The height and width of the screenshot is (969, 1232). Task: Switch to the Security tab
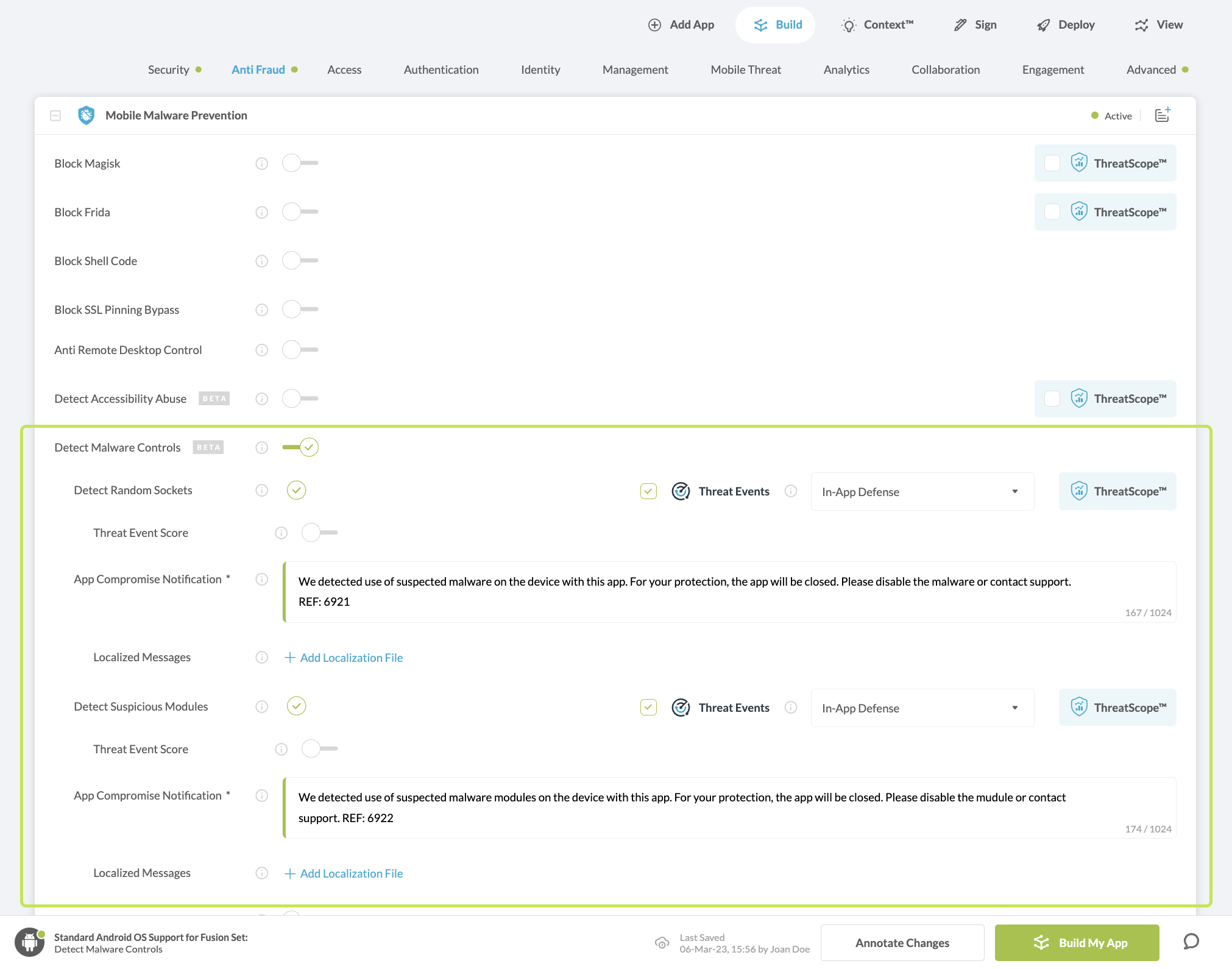[169, 69]
